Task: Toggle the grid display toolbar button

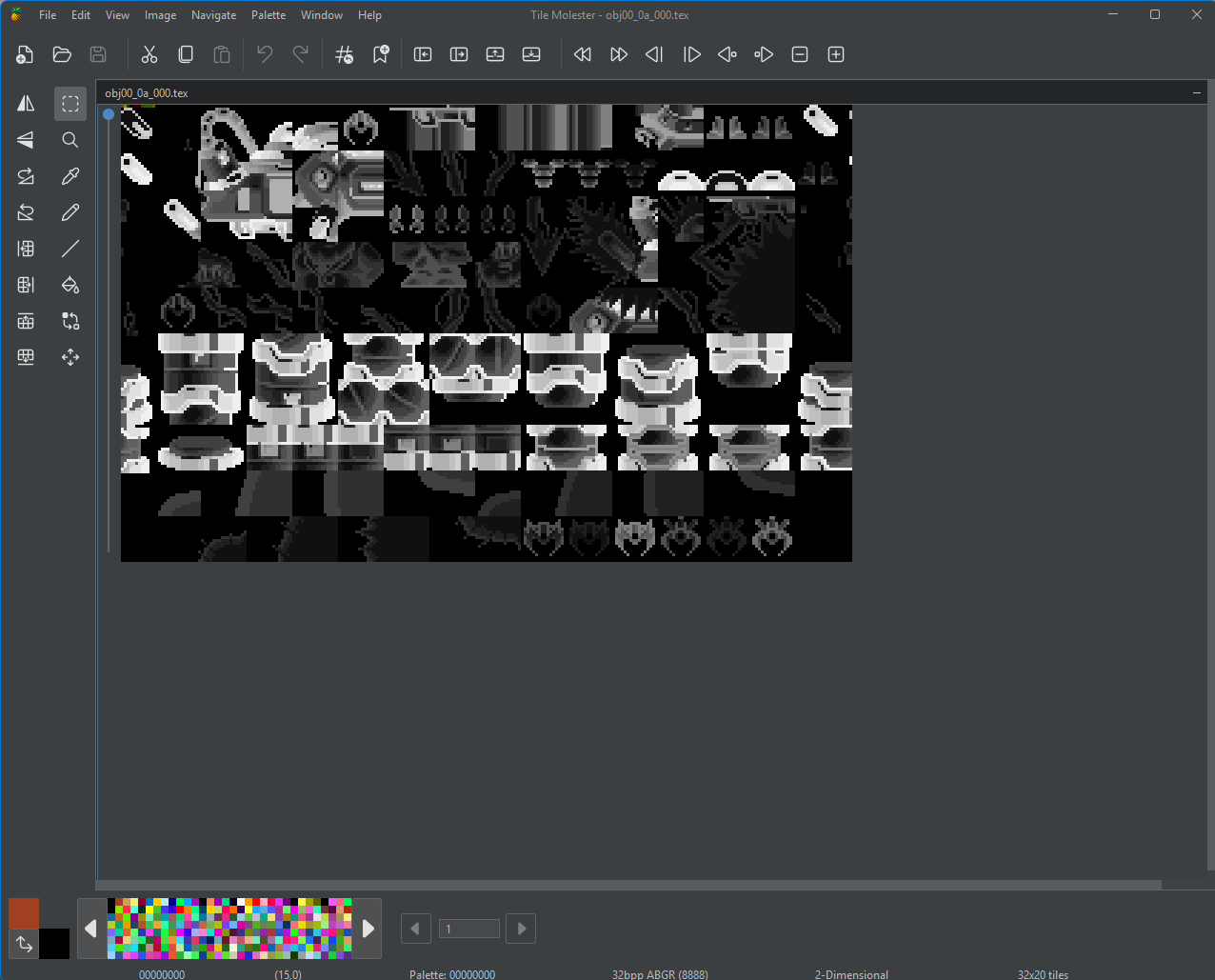Action: coord(345,54)
